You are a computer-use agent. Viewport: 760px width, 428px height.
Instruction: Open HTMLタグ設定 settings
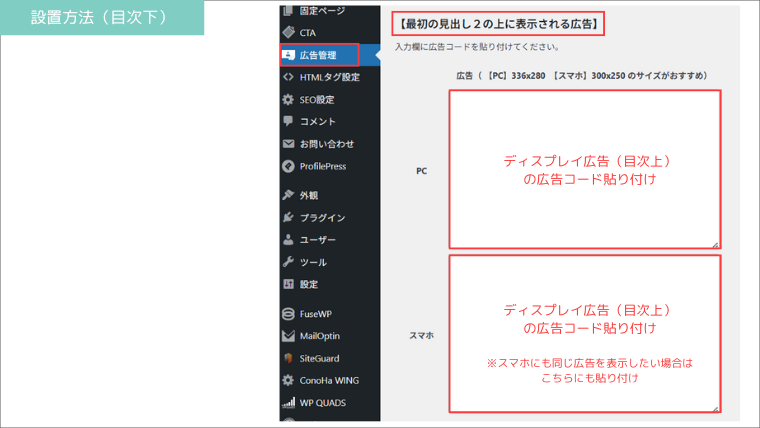tap(330, 77)
